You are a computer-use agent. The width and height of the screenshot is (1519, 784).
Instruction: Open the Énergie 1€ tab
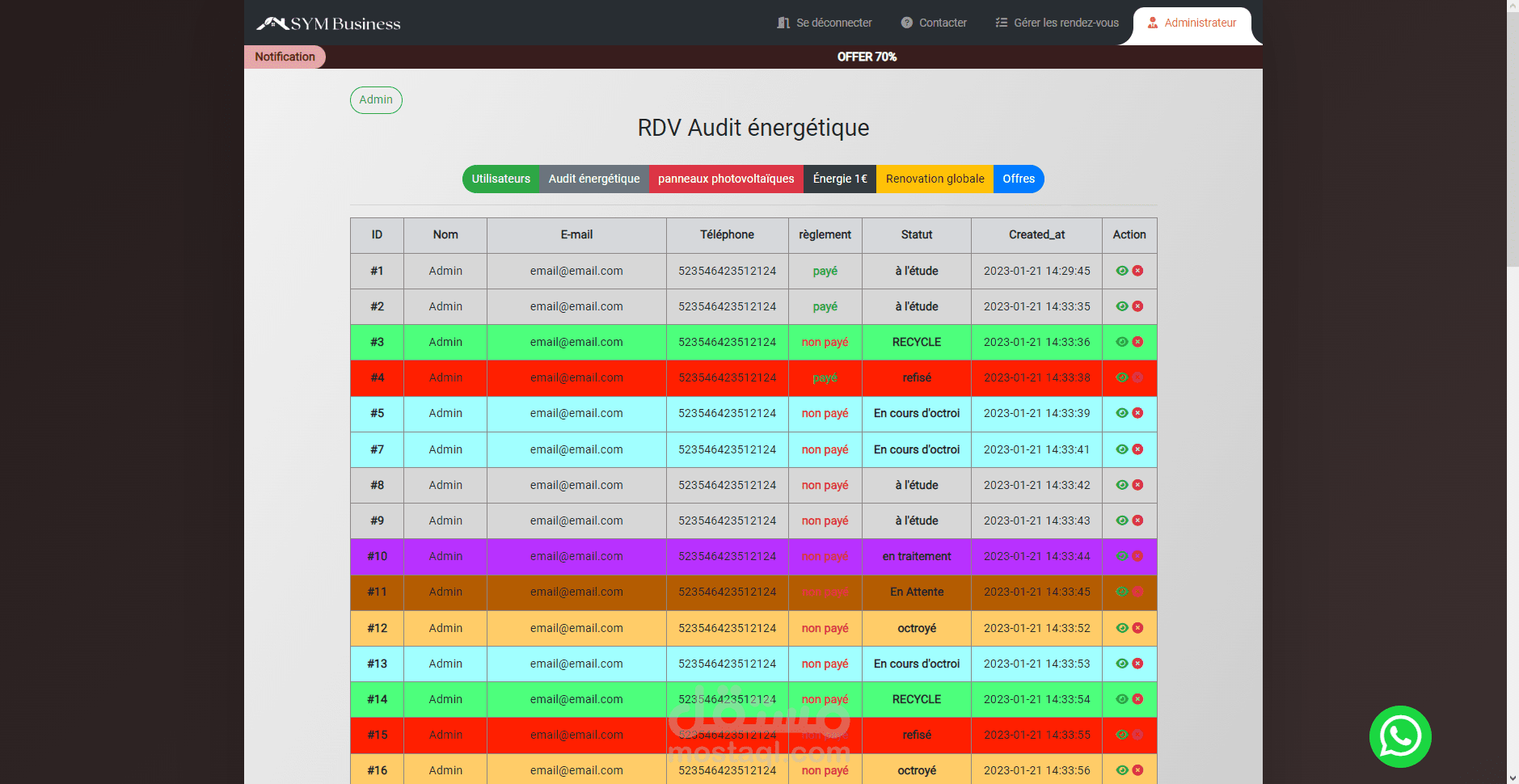[840, 179]
